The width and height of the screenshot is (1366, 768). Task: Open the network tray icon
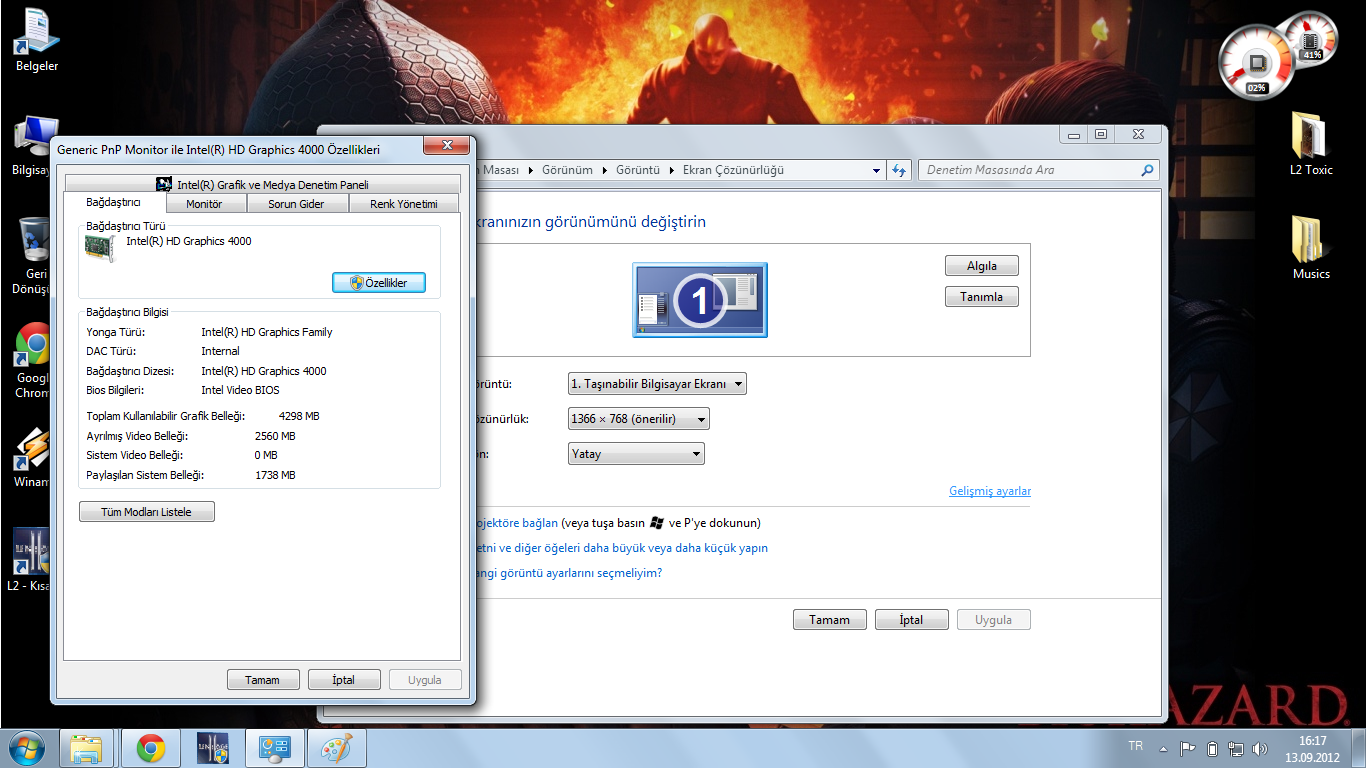tap(1236, 748)
